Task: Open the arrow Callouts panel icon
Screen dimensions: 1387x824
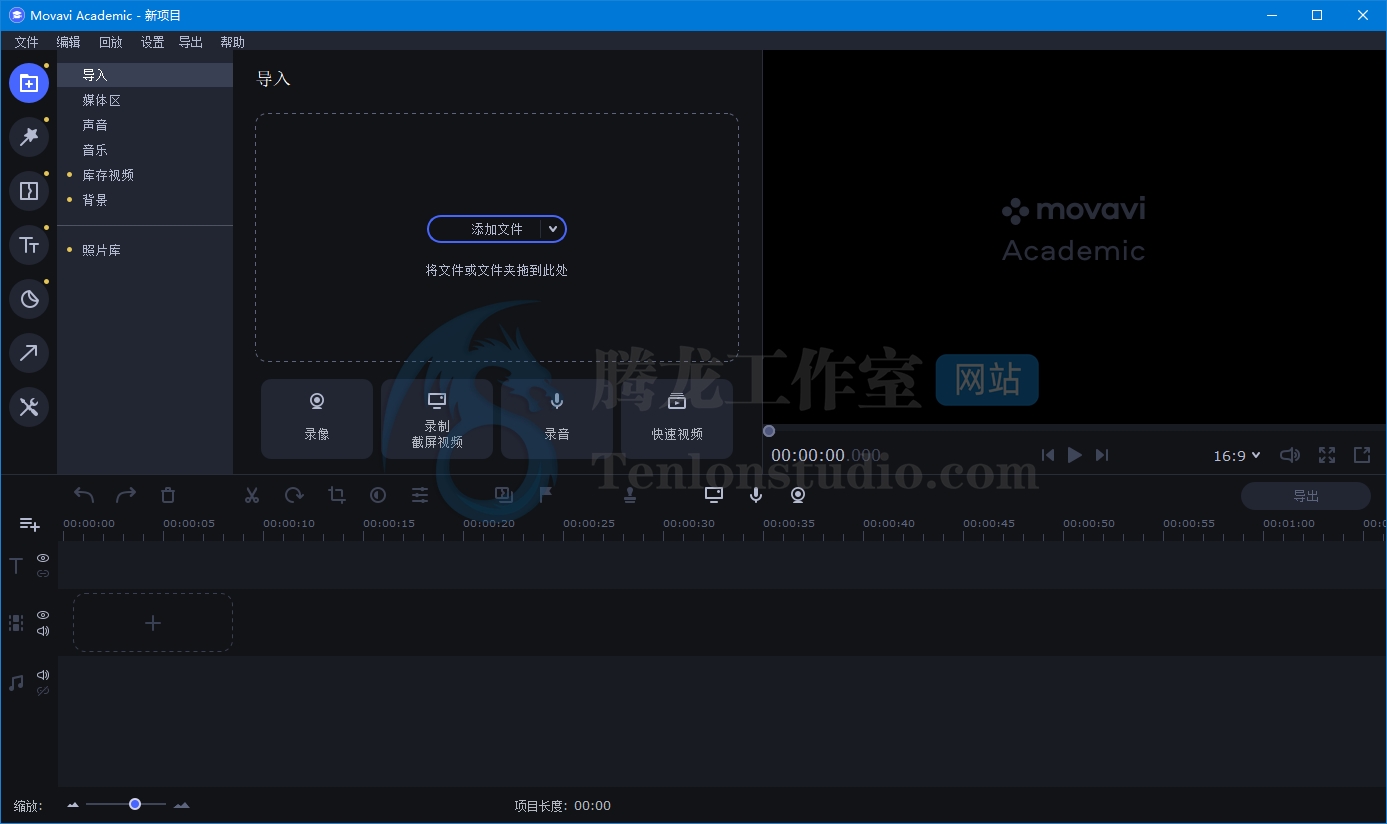Action: click(x=29, y=353)
